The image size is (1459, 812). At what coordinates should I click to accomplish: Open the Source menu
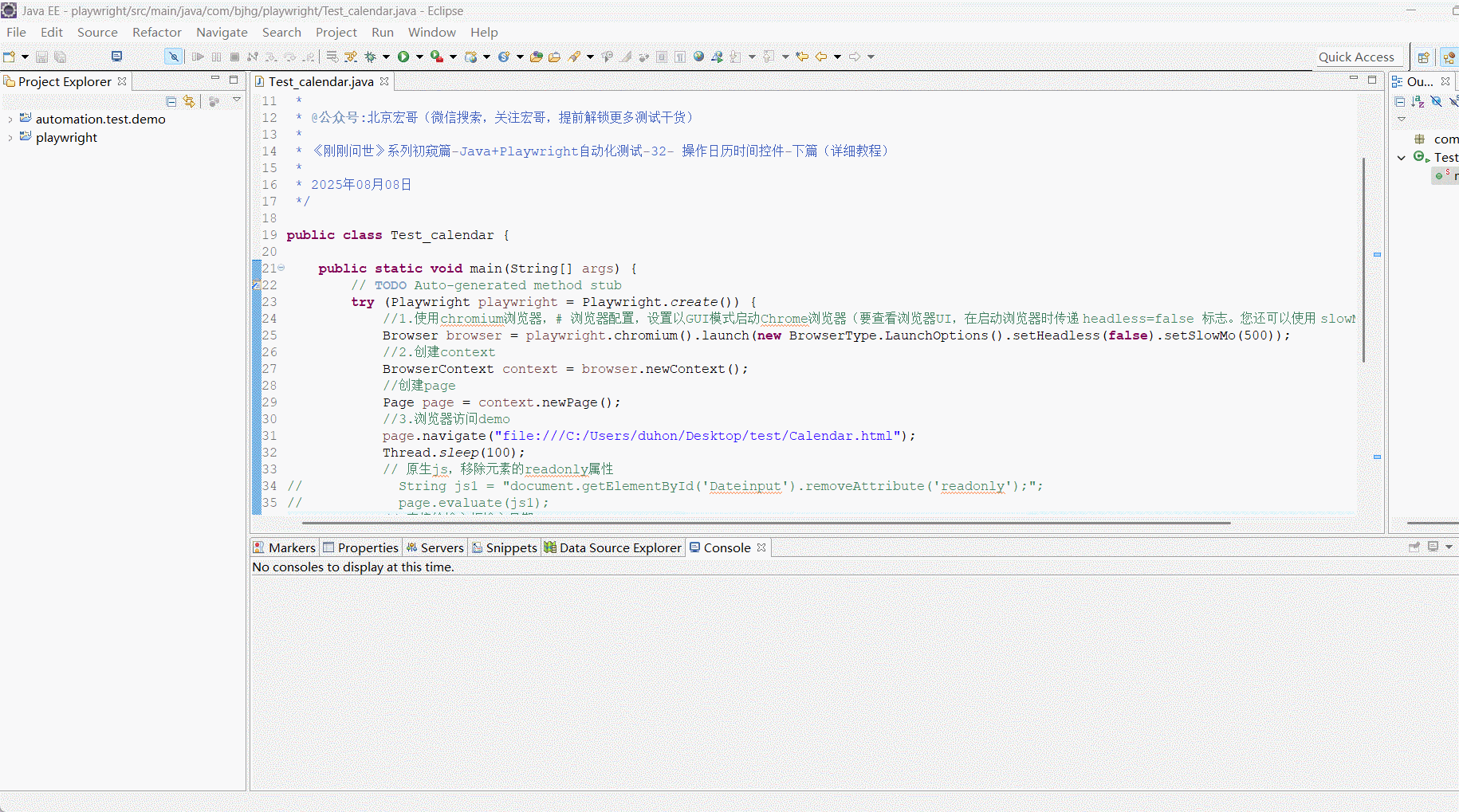coord(97,32)
